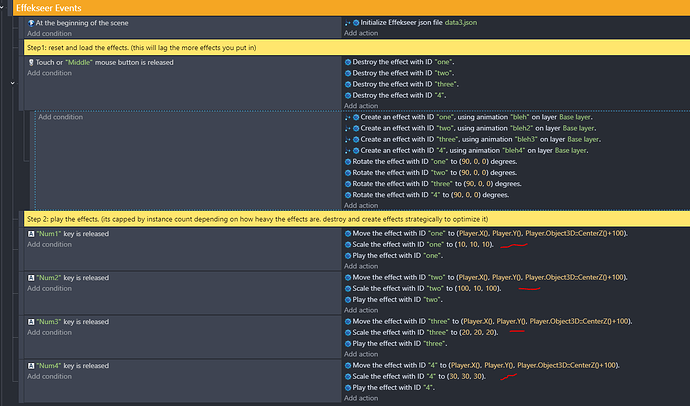
Task: Click the Effekseer icon on Rotate effect "two" action
Action: point(348,173)
